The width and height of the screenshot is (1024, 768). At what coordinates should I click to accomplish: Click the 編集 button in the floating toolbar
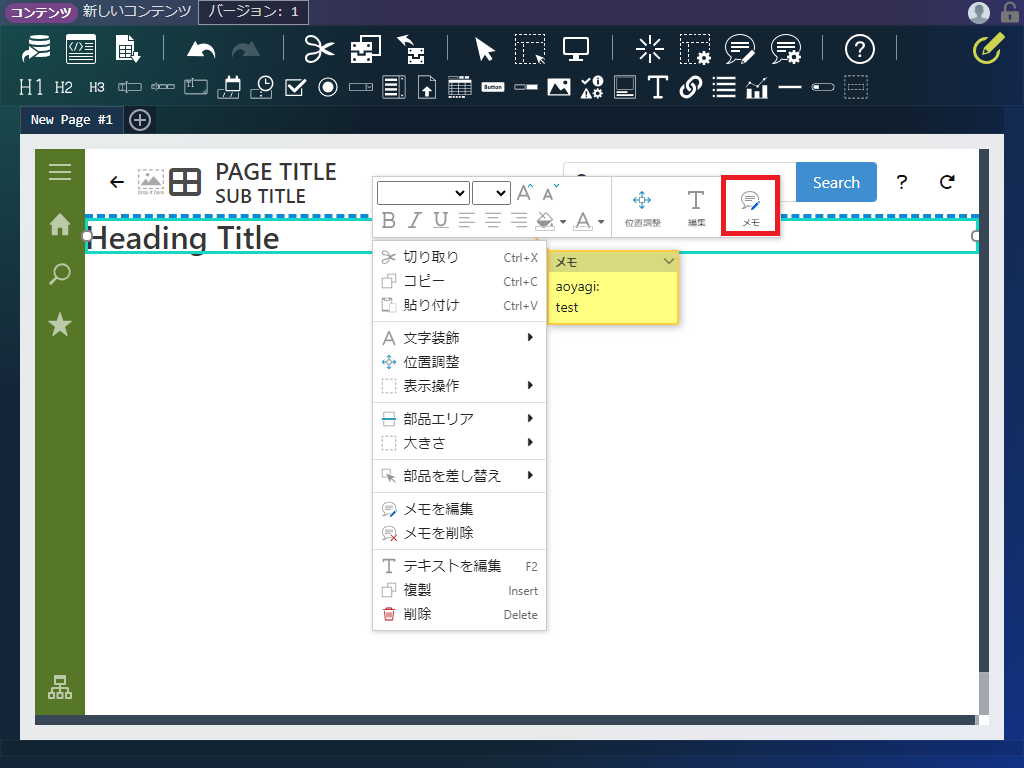696,208
